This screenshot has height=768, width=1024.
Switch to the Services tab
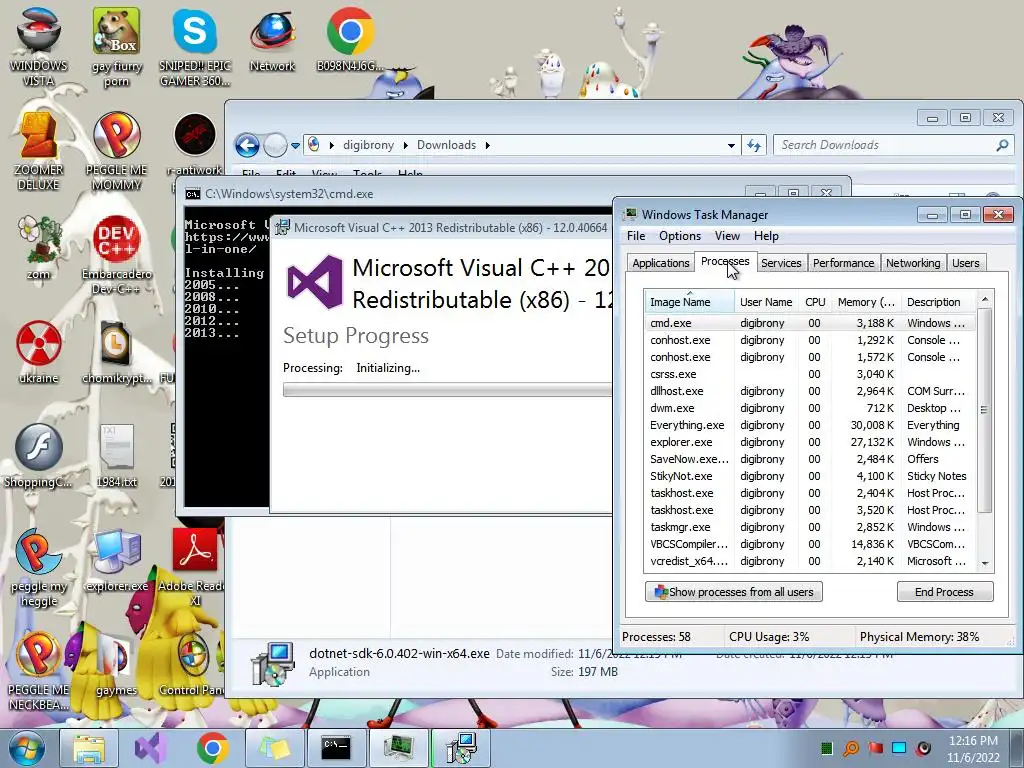pyautogui.click(x=781, y=263)
